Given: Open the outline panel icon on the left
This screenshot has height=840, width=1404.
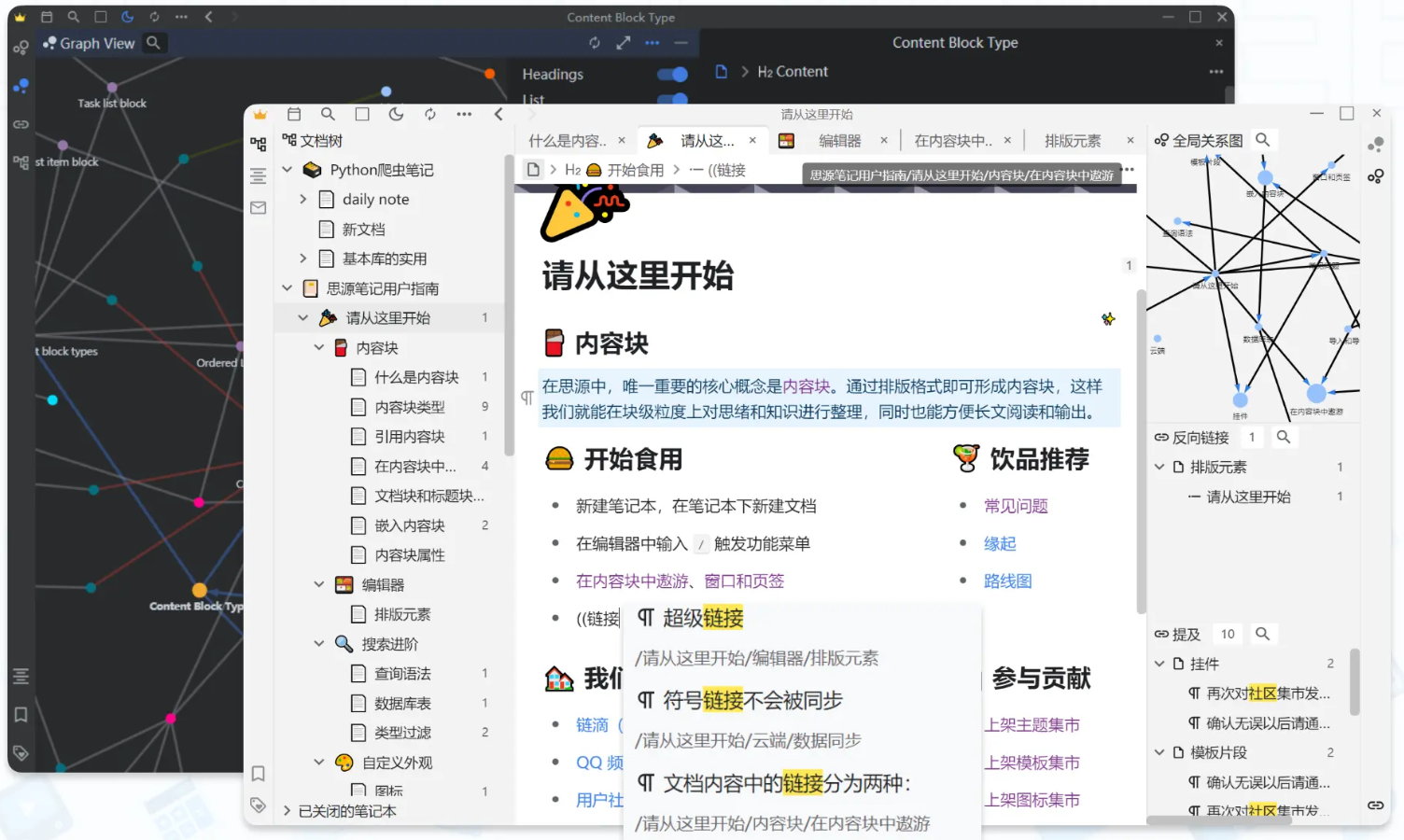Looking at the screenshot, I should (259, 175).
